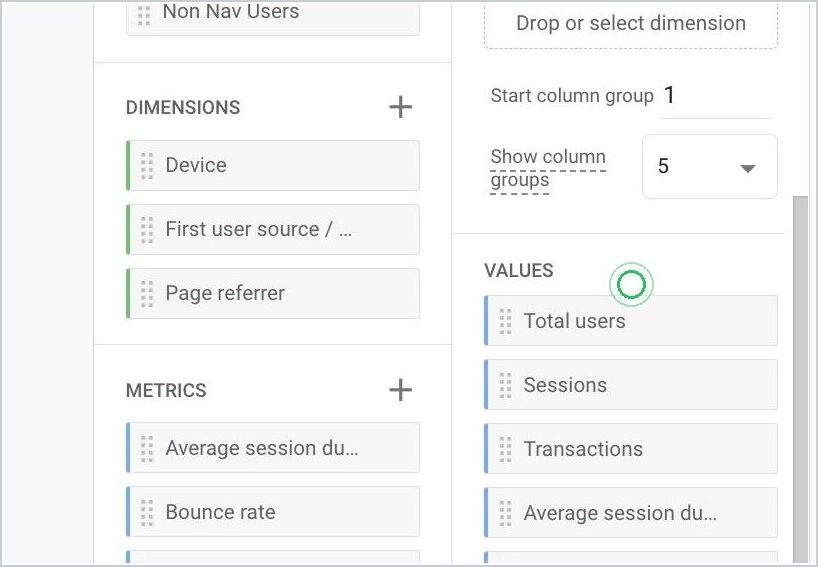
Task: Select the Sessions value chip
Action: (x=631, y=385)
